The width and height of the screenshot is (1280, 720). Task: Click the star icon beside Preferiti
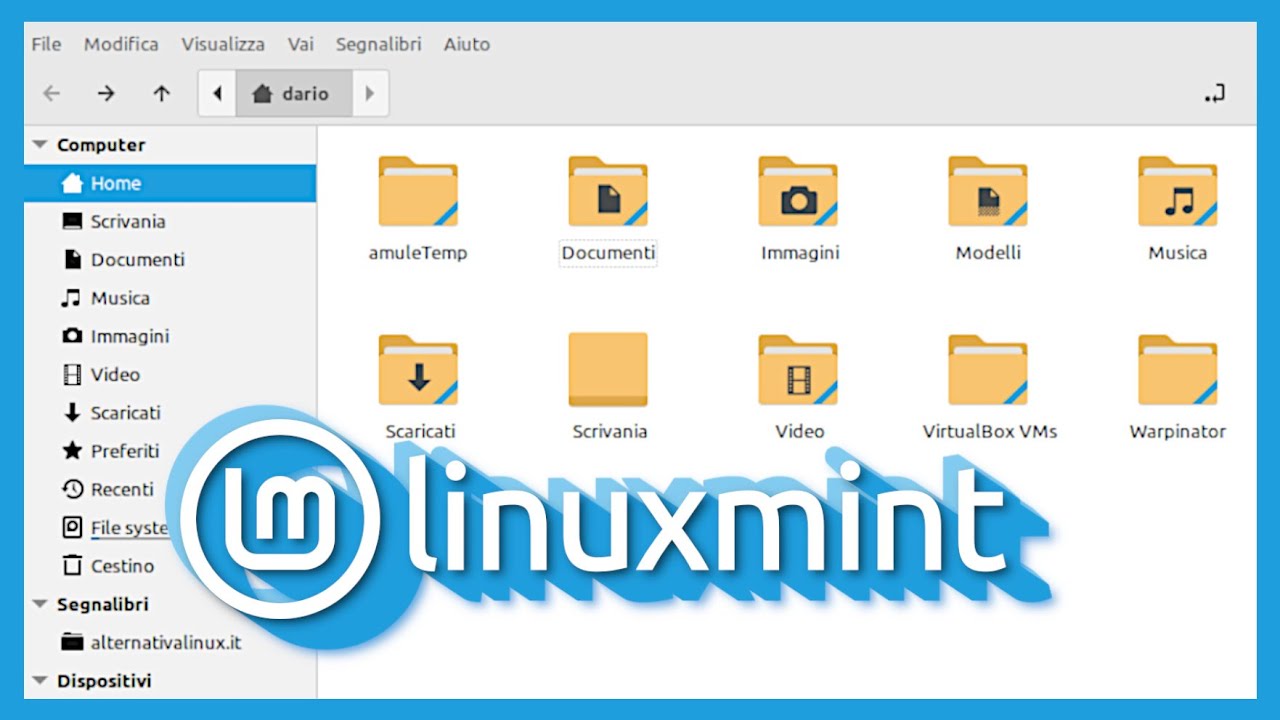coord(72,451)
